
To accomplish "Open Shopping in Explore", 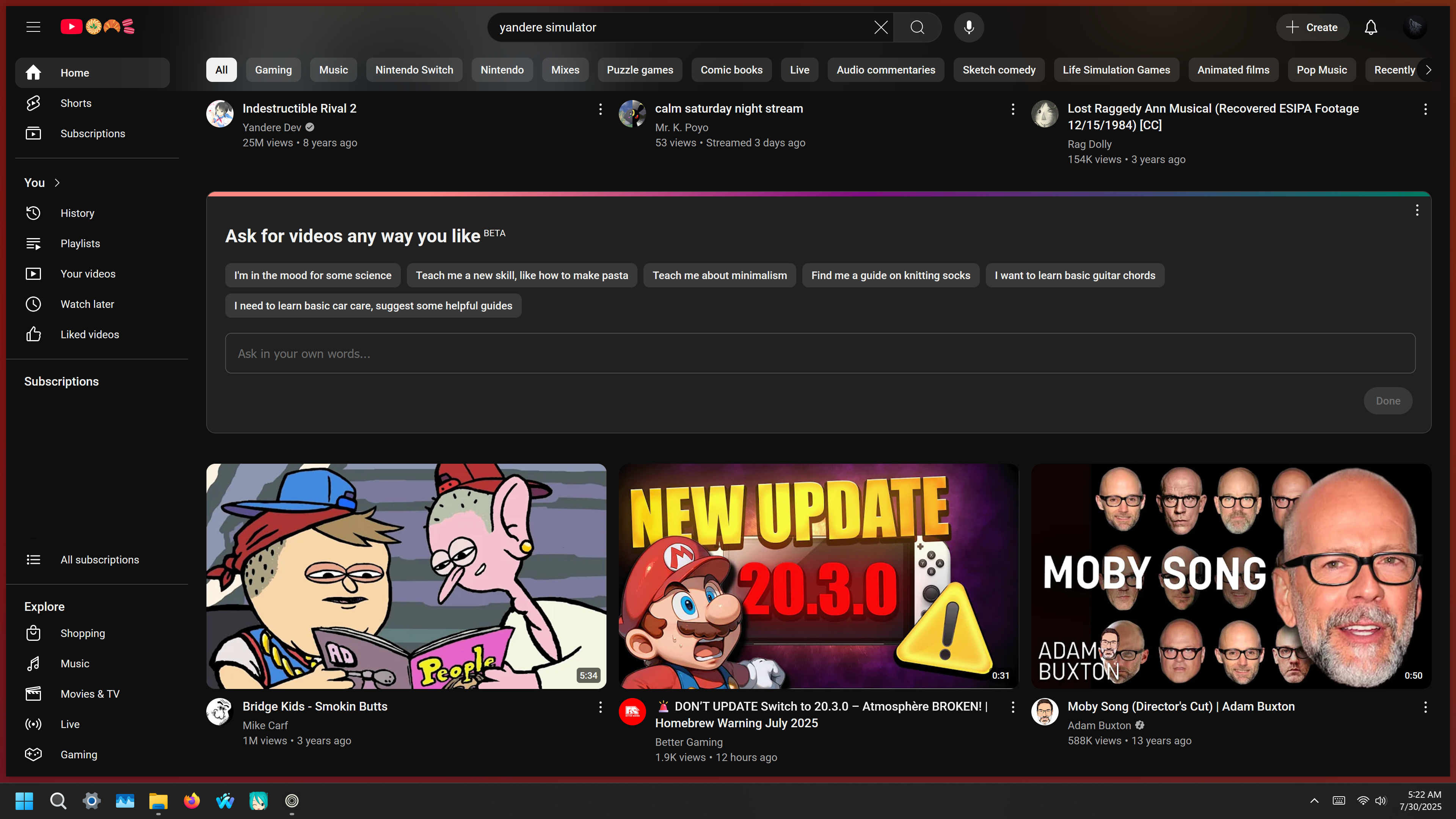I will [x=93, y=633].
